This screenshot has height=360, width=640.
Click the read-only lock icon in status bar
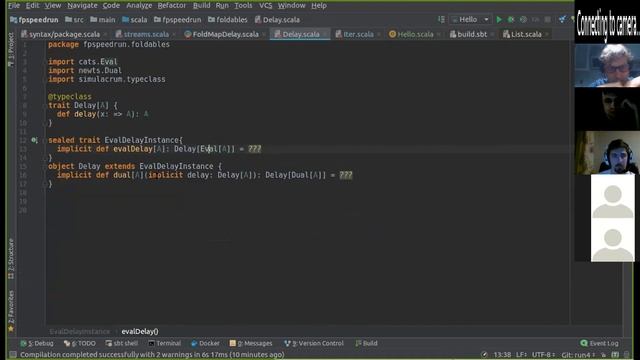click(x=603, y=355)
